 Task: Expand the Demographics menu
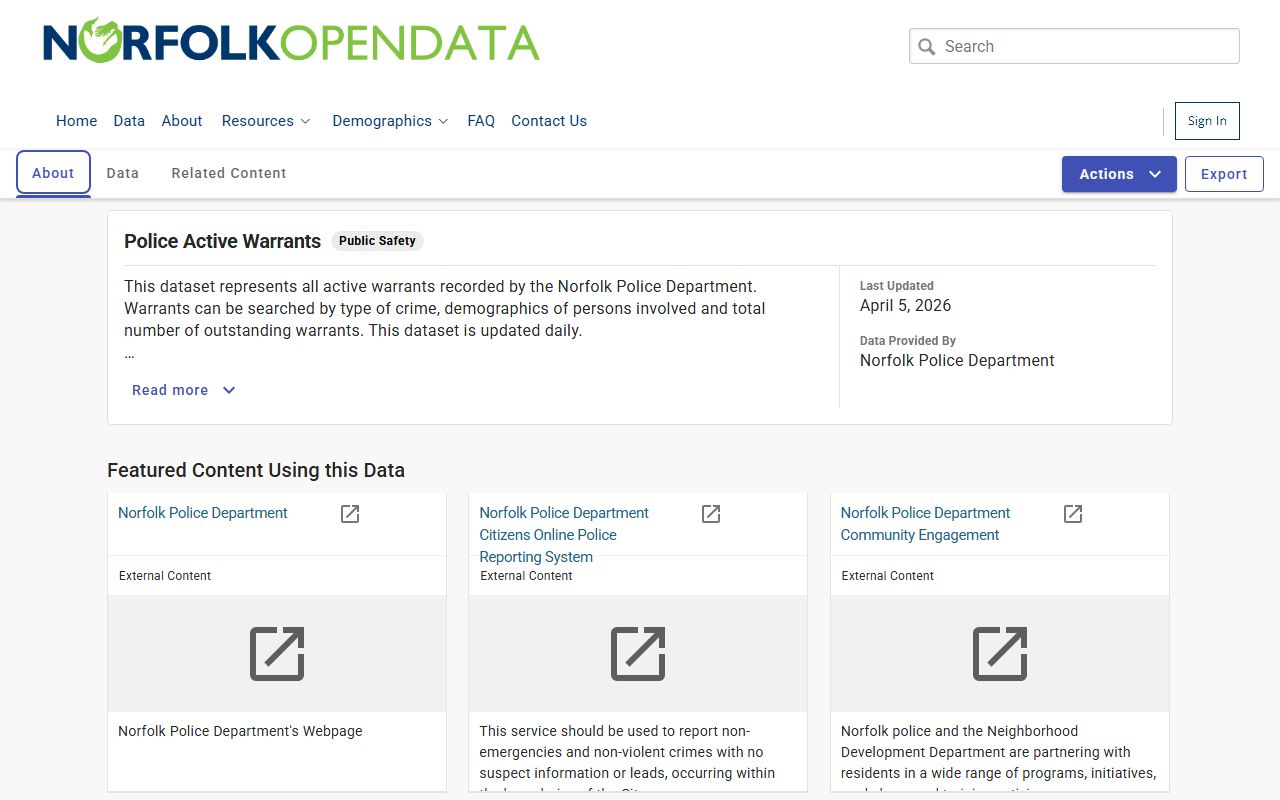pyautogui.click(x=390, y=121)
